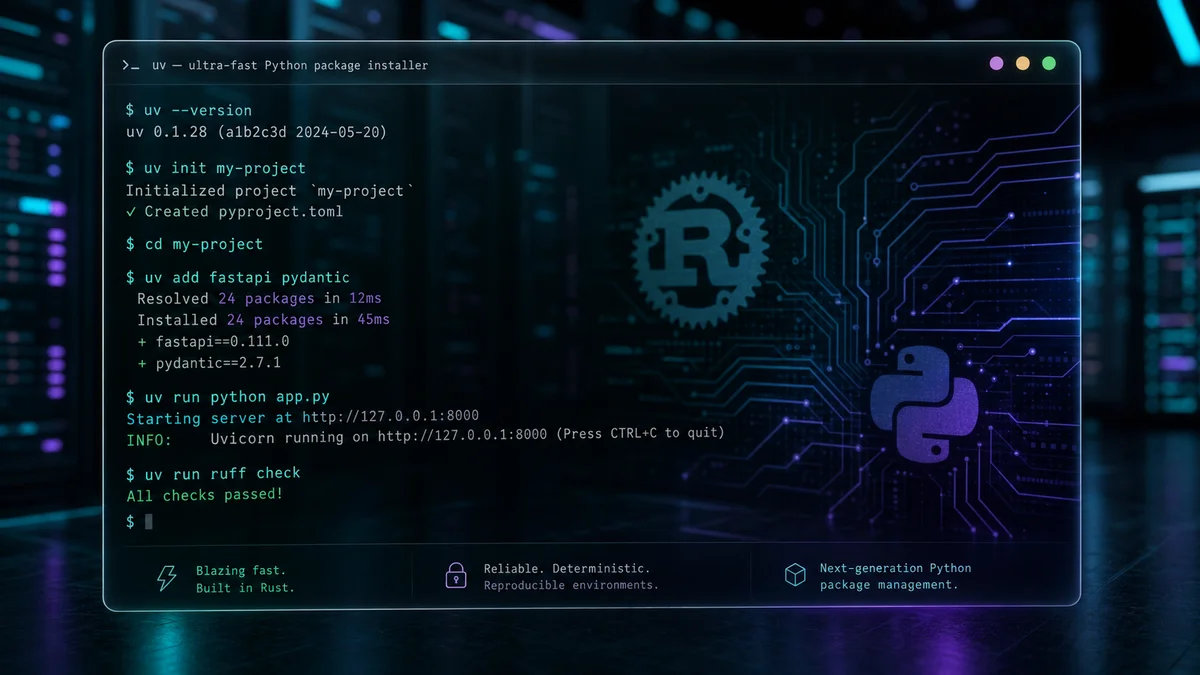The image size is (1200, 675).
Task: Click the 'Resolved 24 packages in 12ms' line
Action: point(259,298)
